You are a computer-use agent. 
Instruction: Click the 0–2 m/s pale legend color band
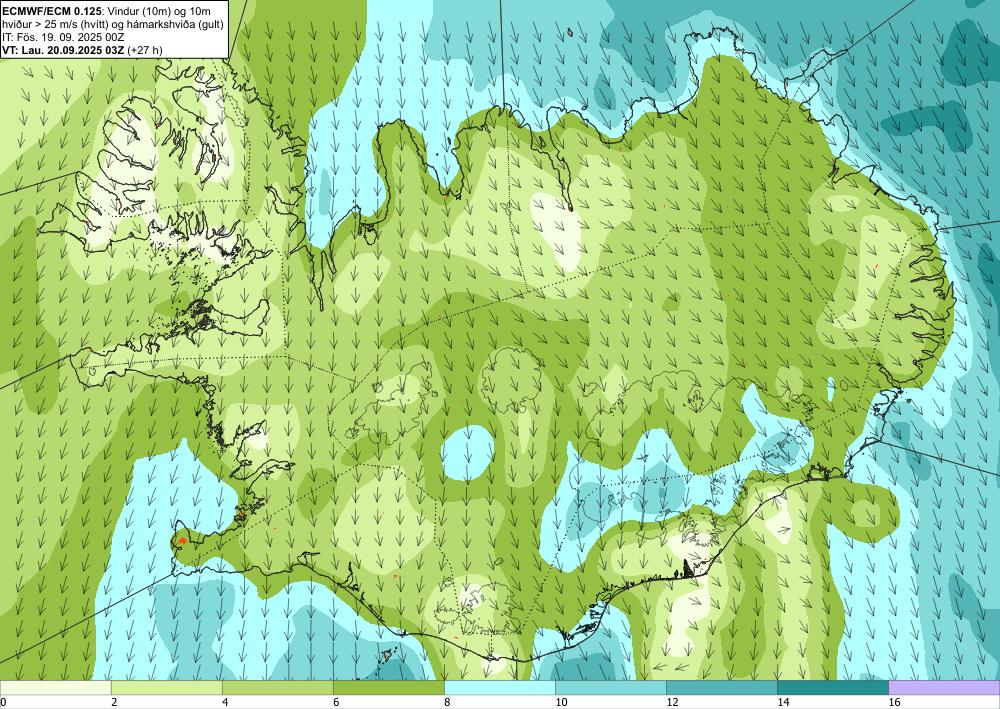click(x=56, y=687)
